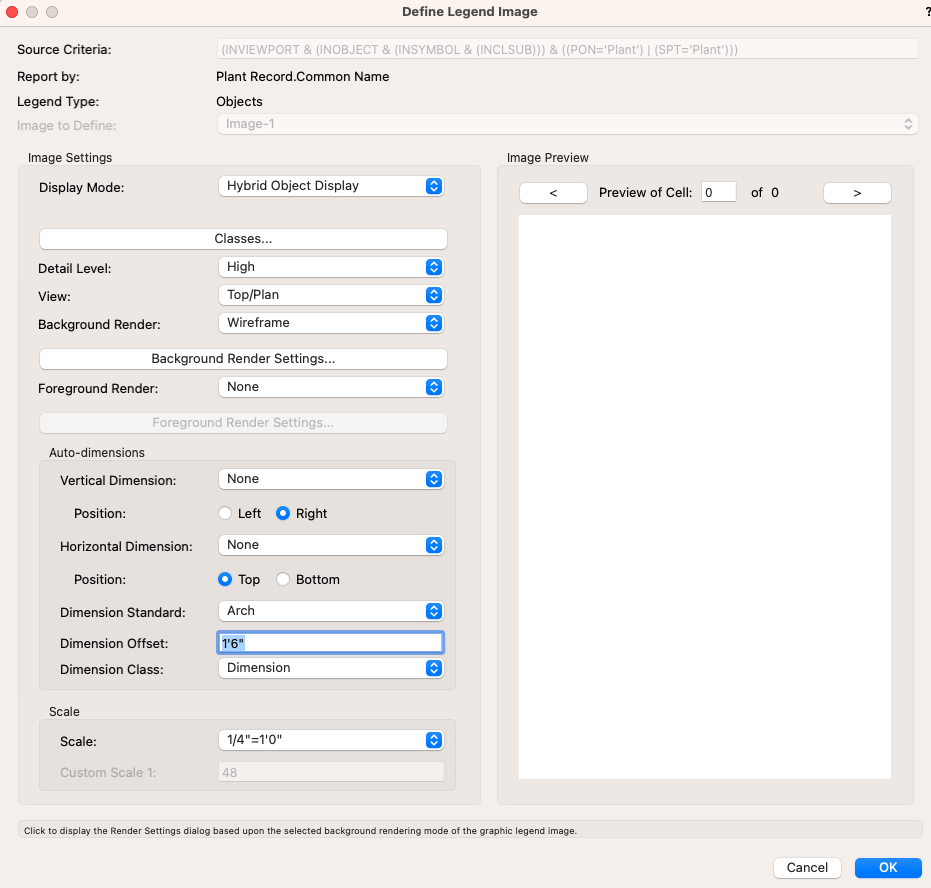The image size is (931, 888).
Task: Click the Dimension Offset input field
Action: [330, 643]
